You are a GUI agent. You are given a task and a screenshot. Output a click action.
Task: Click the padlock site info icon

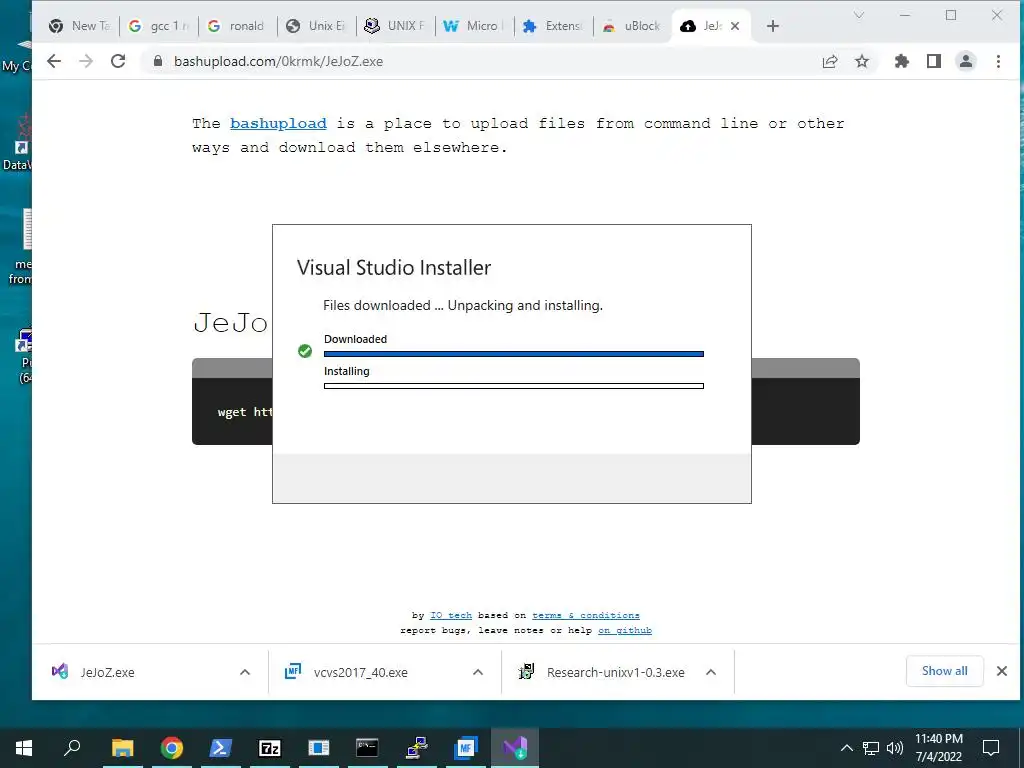pyautogui.click(x=157, y=61)
